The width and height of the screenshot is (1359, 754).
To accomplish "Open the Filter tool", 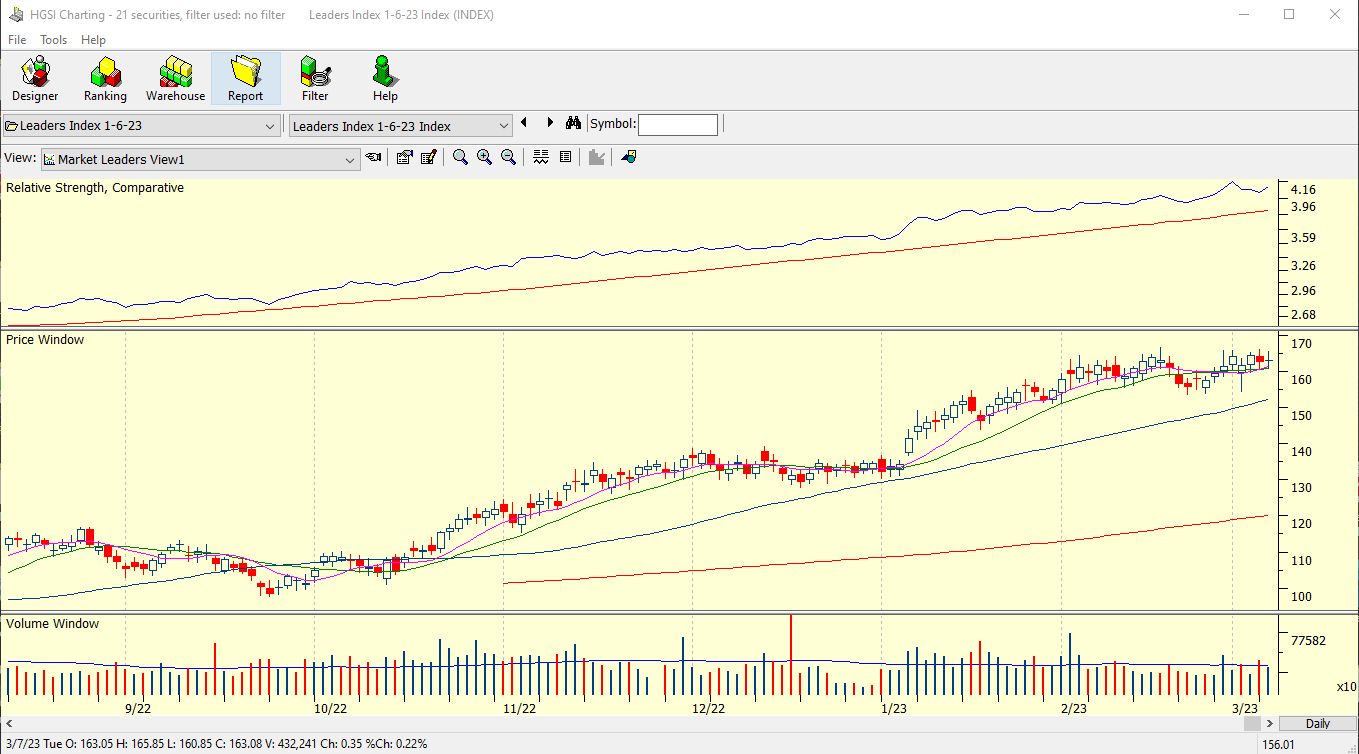I will pos(315,79).
